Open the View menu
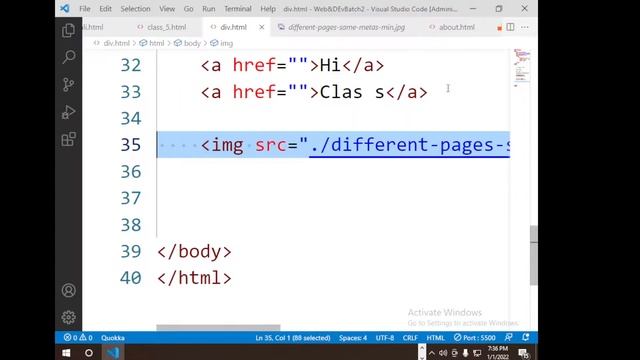Viewport: 640px width, 360px height. [167, 9]
